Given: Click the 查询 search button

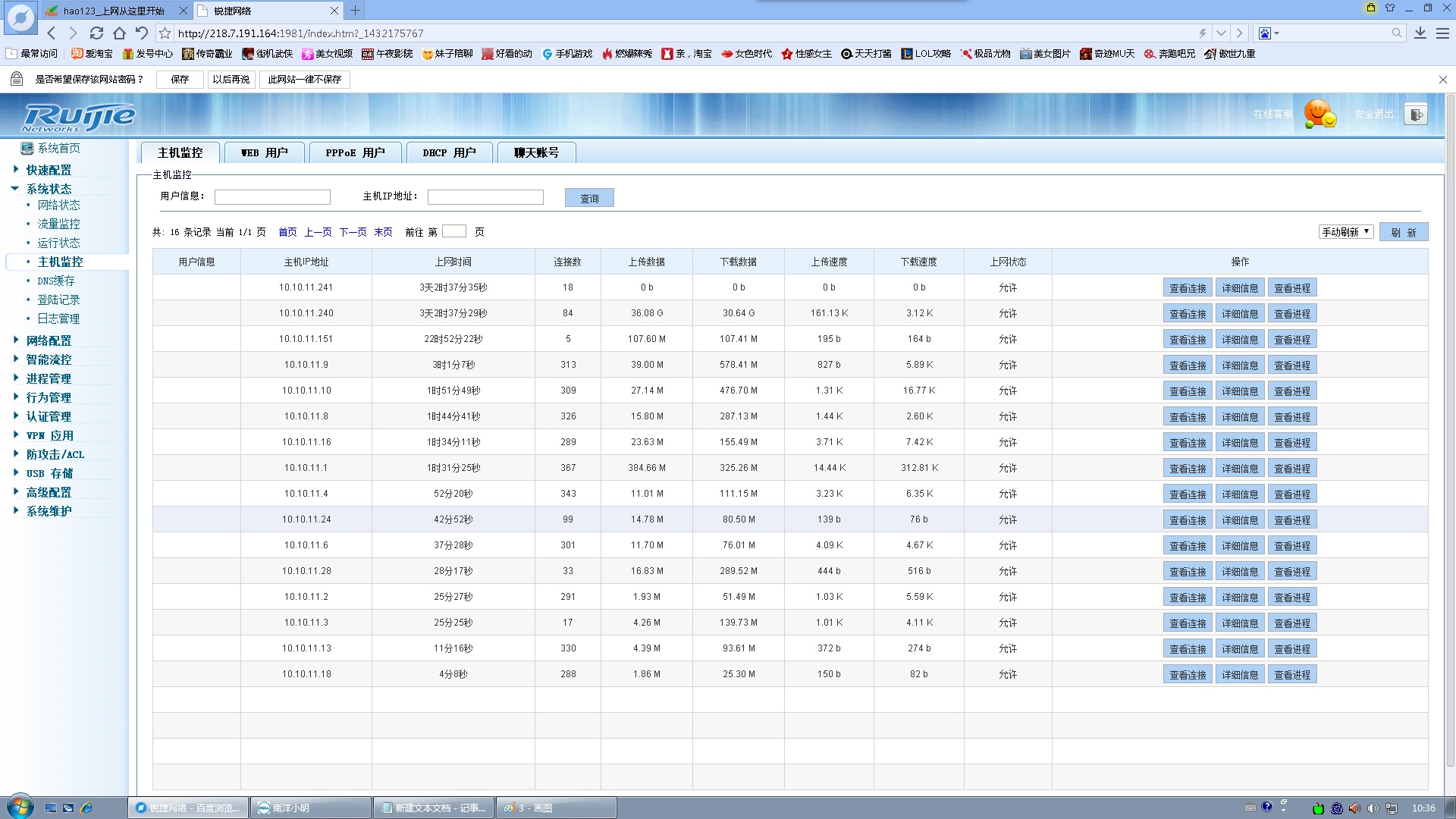Looking at the screenshot, I should coord(589,198).
